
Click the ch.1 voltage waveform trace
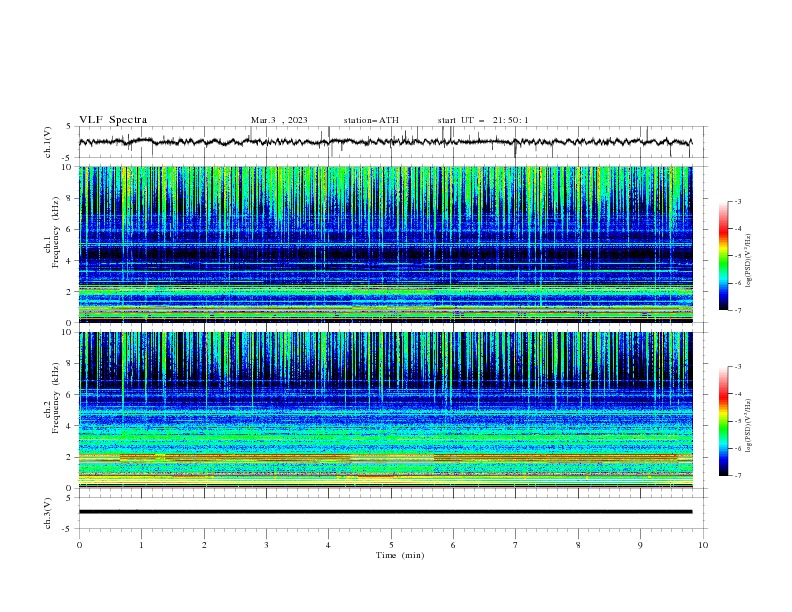385,142
